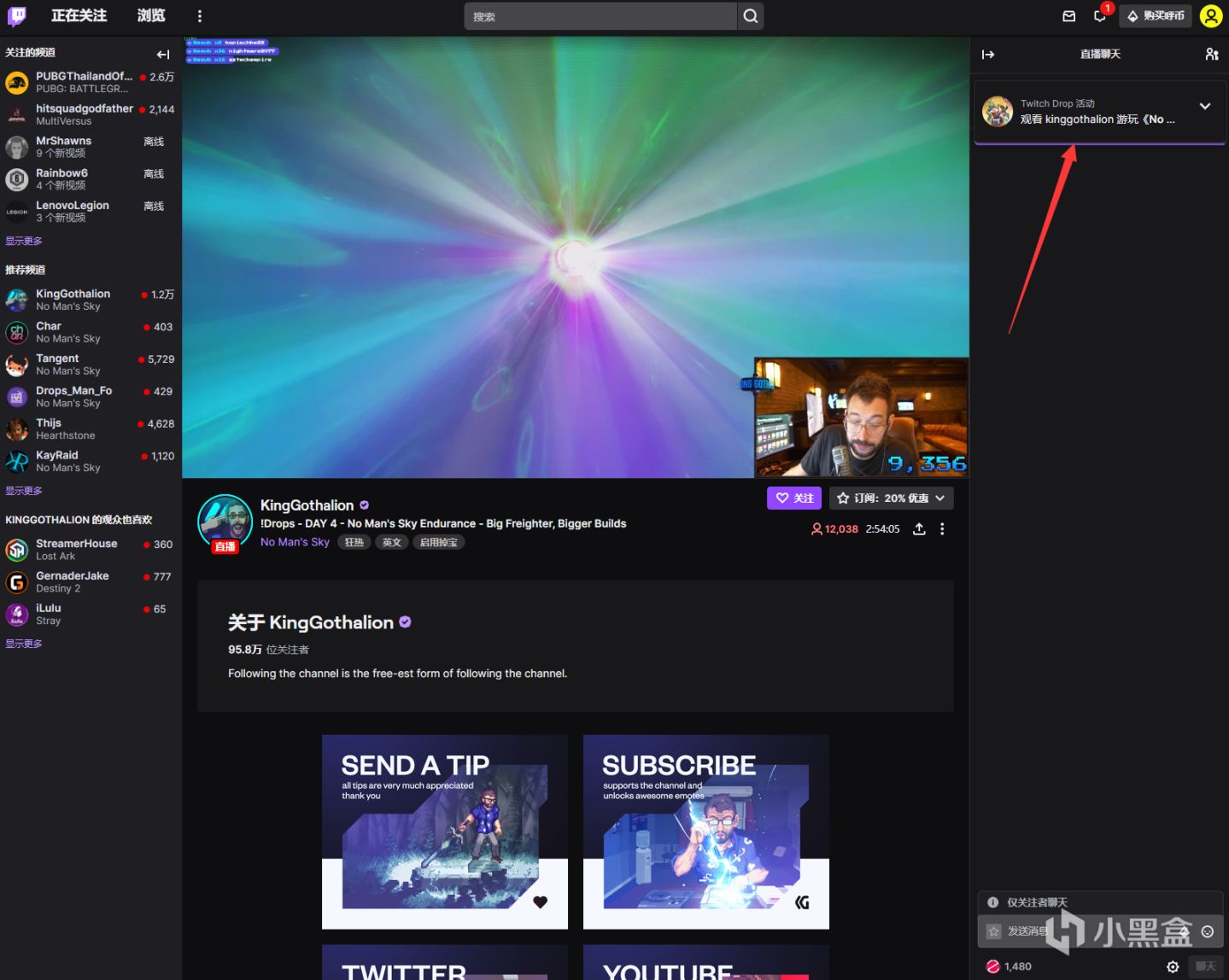Click the Twitch Drop campaign icon
This screenshot has height=980, width=1229.
point(998,112)
